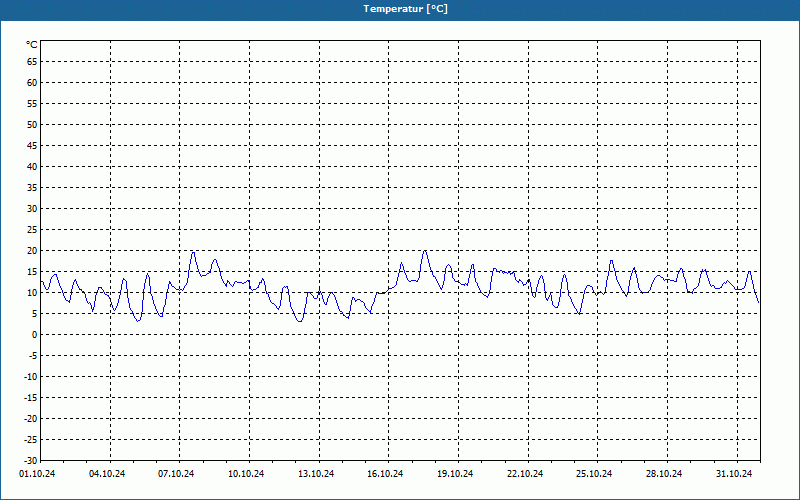Click the 45 y-axis value
This screenshot has width=800, height=500.
pos(32,145)
